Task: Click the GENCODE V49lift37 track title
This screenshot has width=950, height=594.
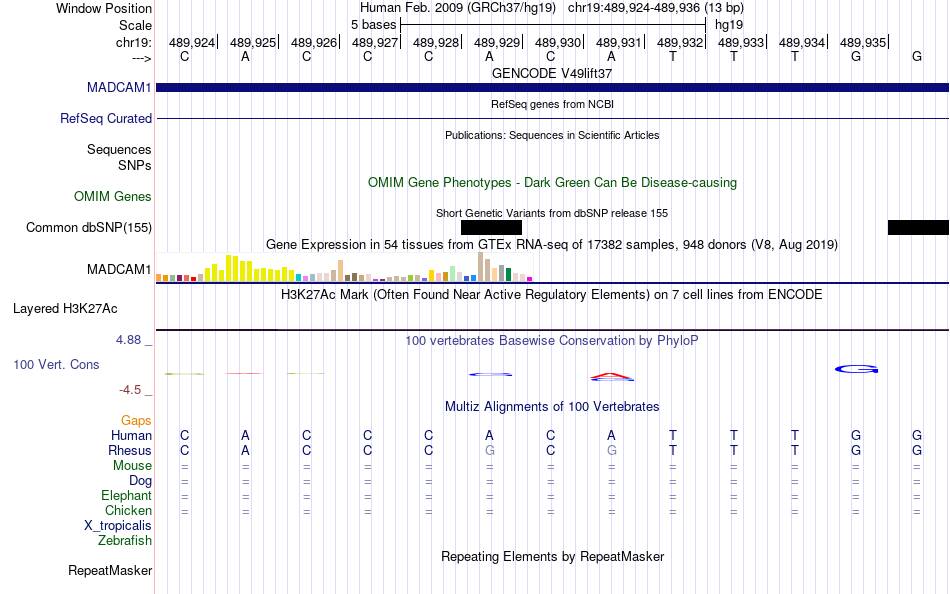Action: pyautogui.click(x=552, y=73)
